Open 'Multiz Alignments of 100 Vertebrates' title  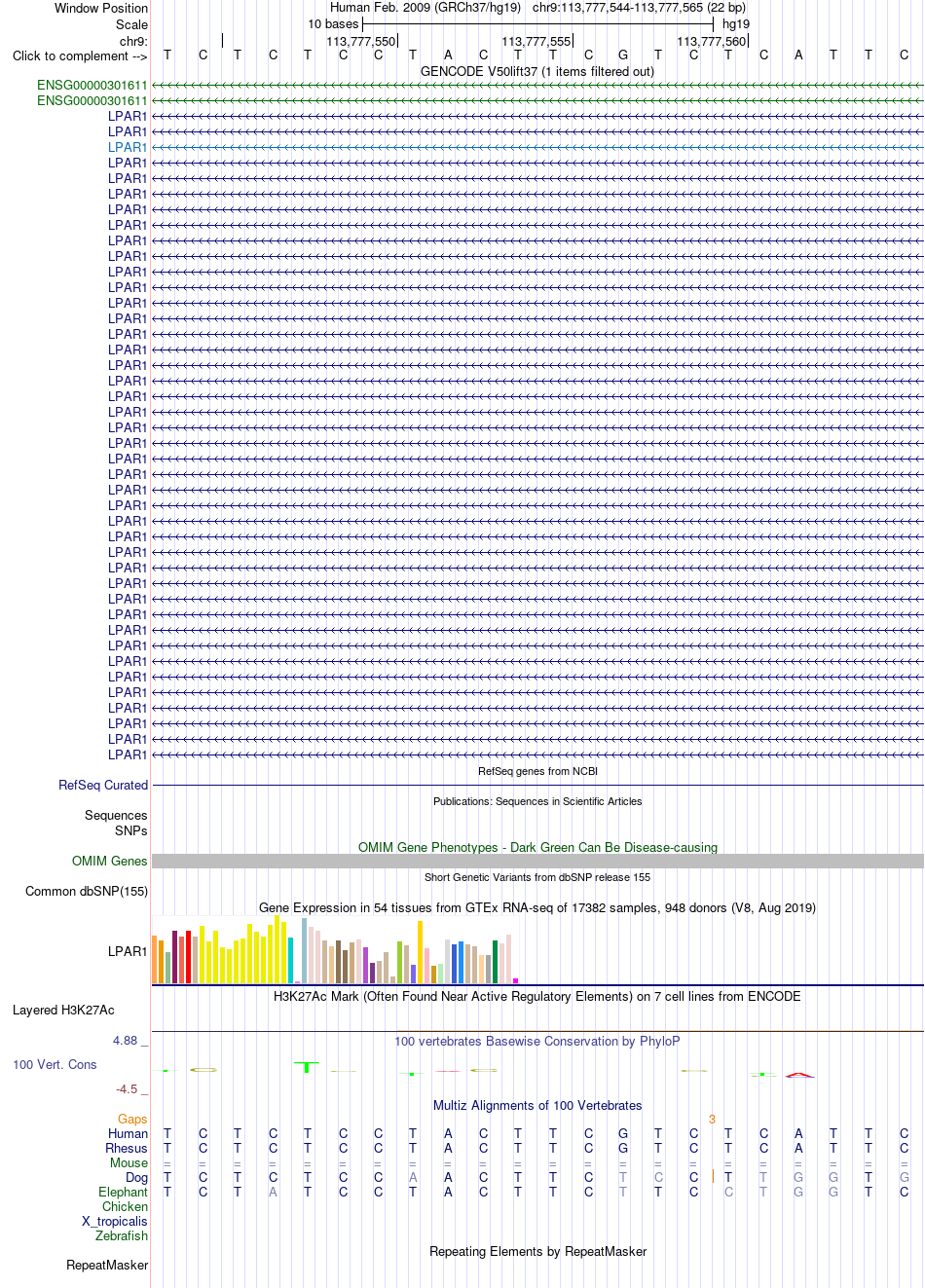(x=537, y=1105)
